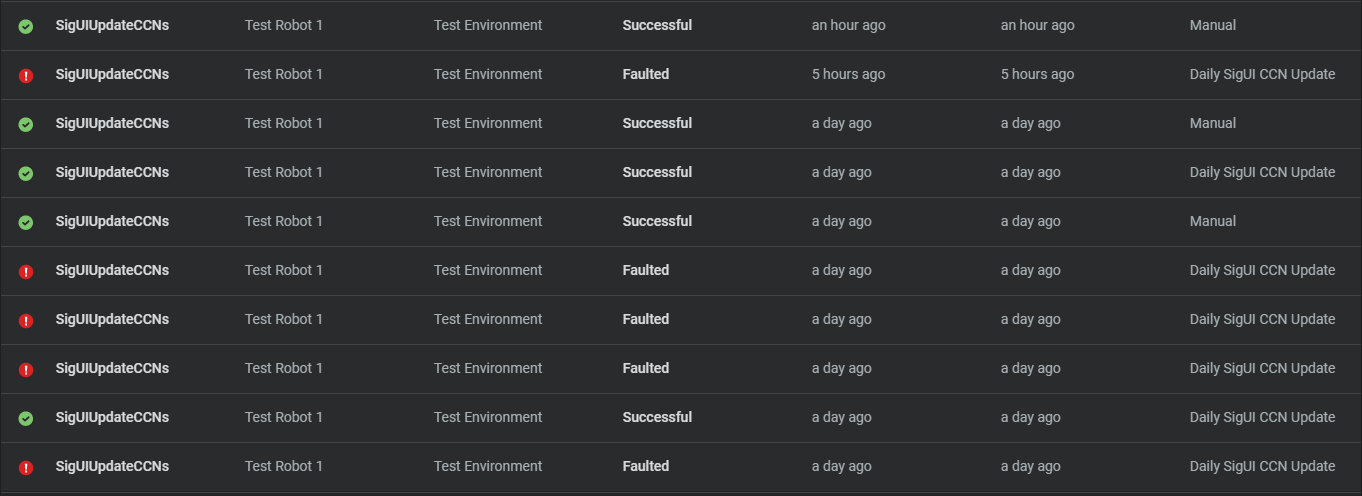This screenshot has width=1362, height=496.
Task: Click the green check icon in the third row
Action: [26, 124]
